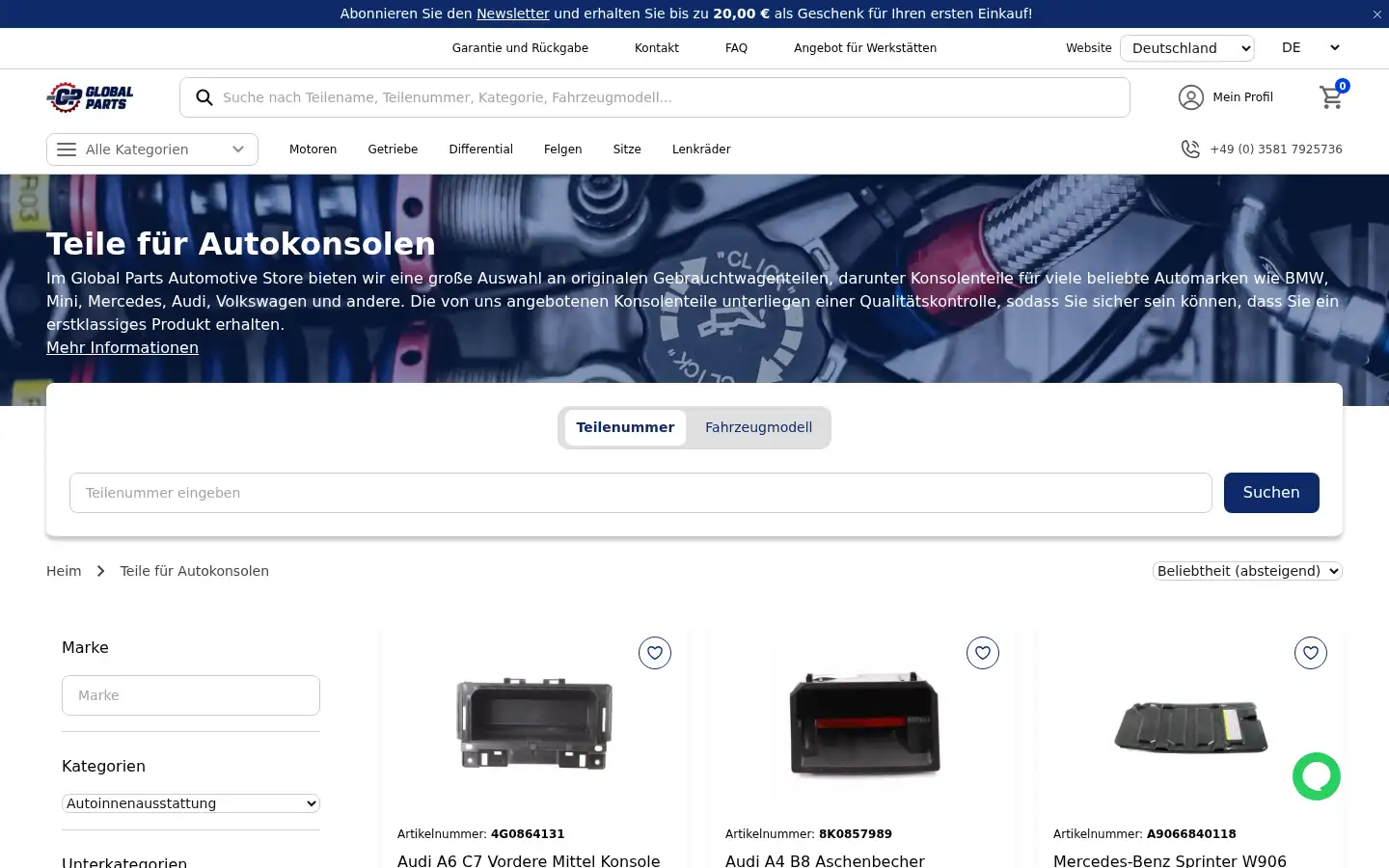This screenshot has height=868, width=1389.
Task: Open the shopping cart icon
Action: pos(1332,96)
